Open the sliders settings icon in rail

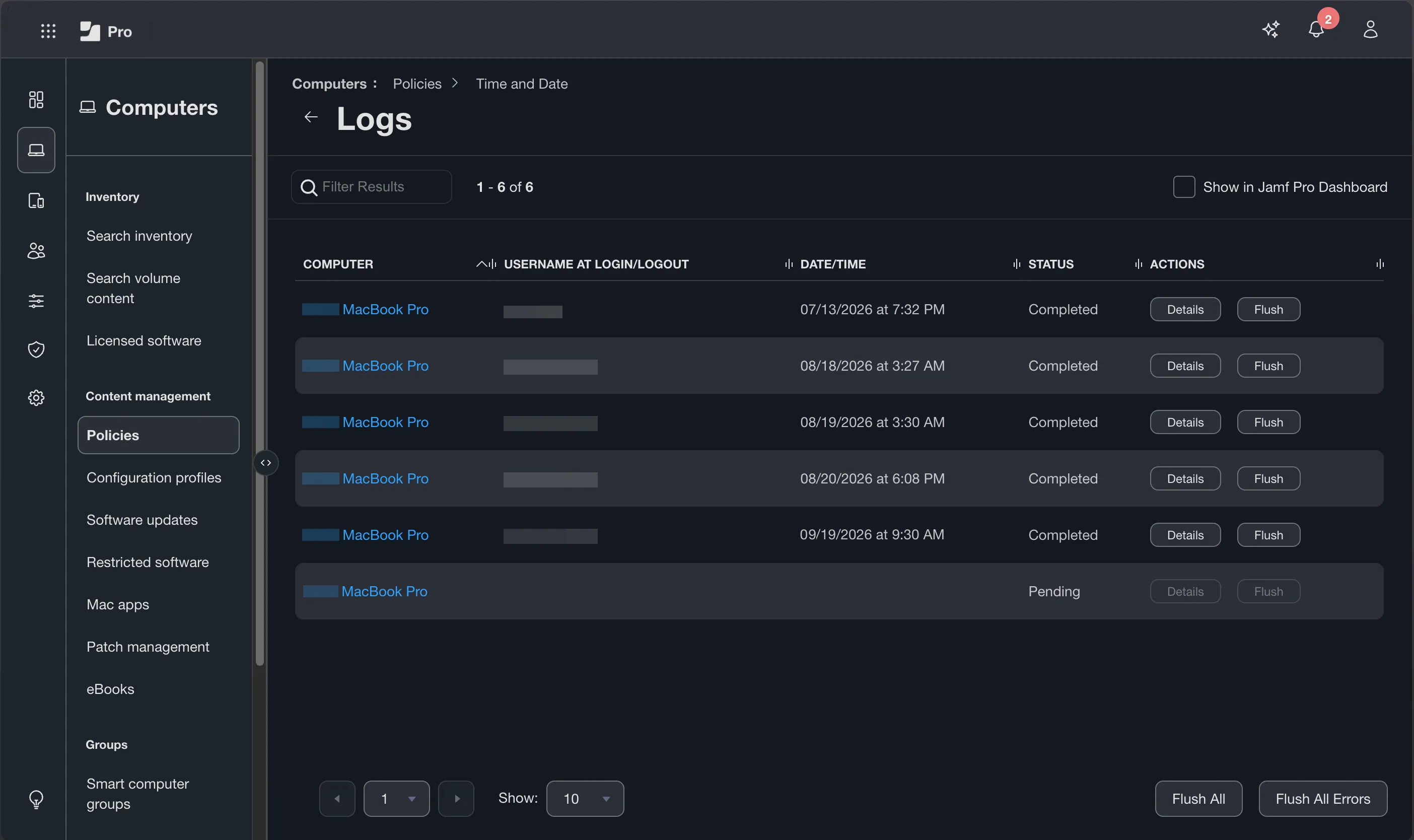[x=36, y=301]
